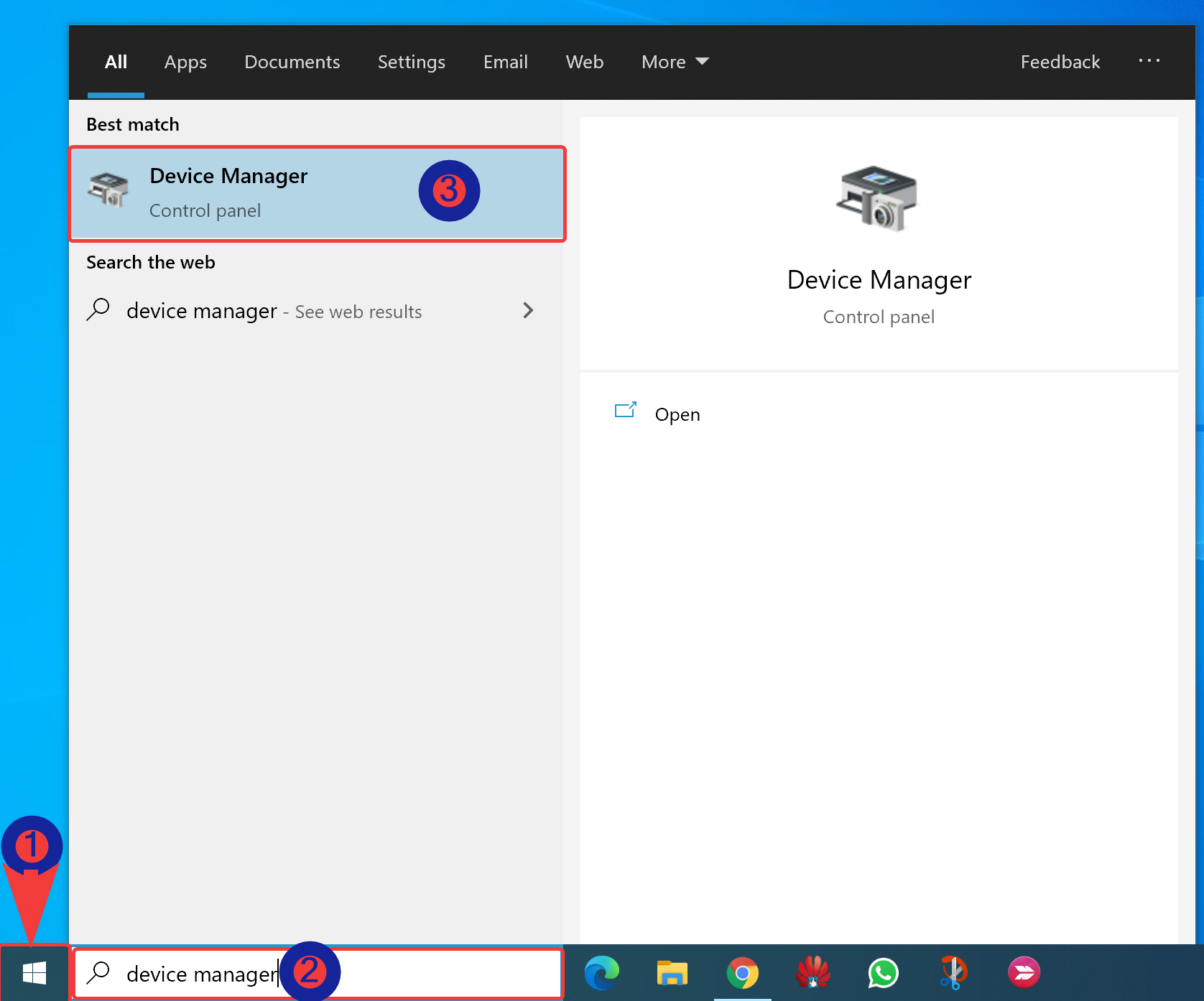Click the web search magnifier icon

98,310
